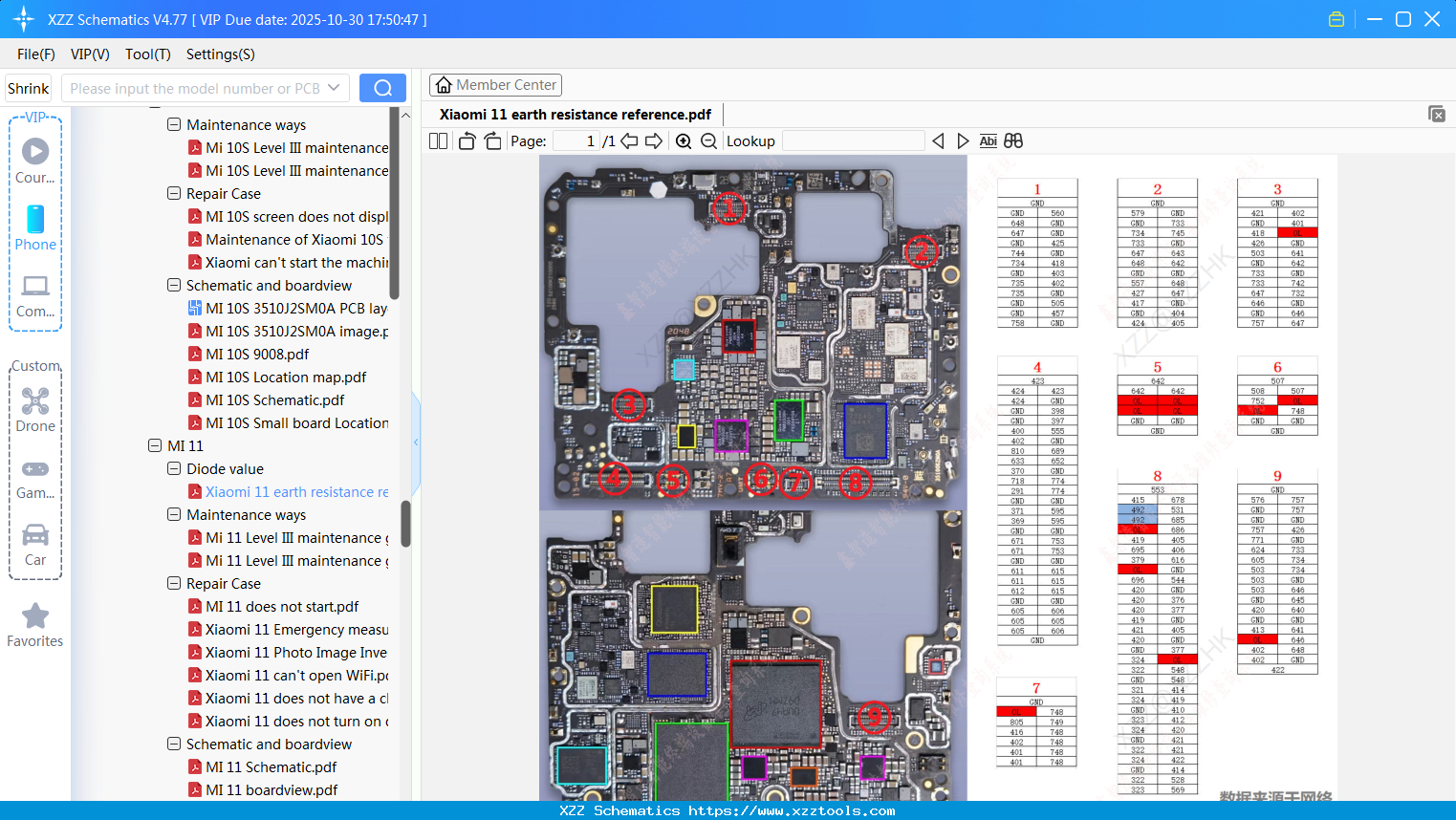Screen dimensions: 1456x820
Task: Open the model number dropdown arrow
Action: (334, 88)
